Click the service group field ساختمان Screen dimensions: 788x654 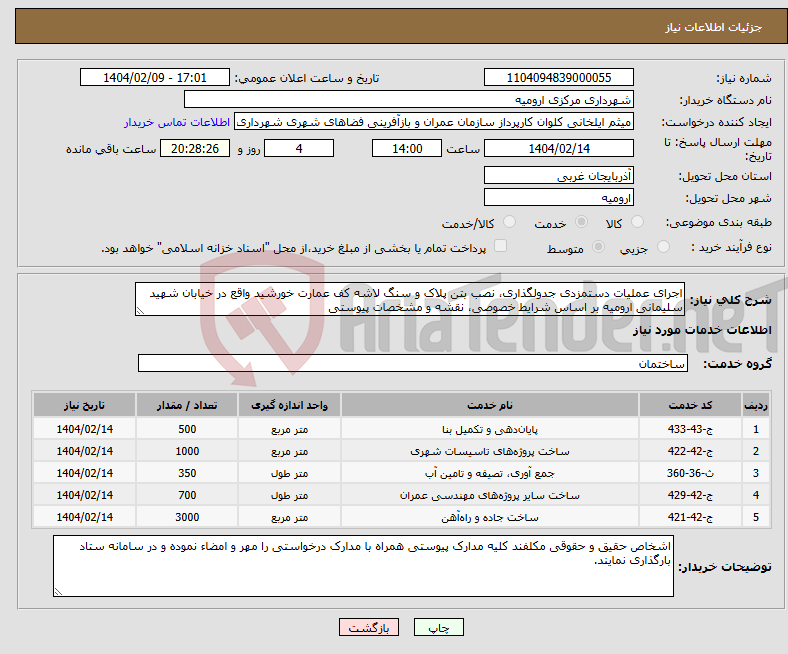(x=413, y=363)
